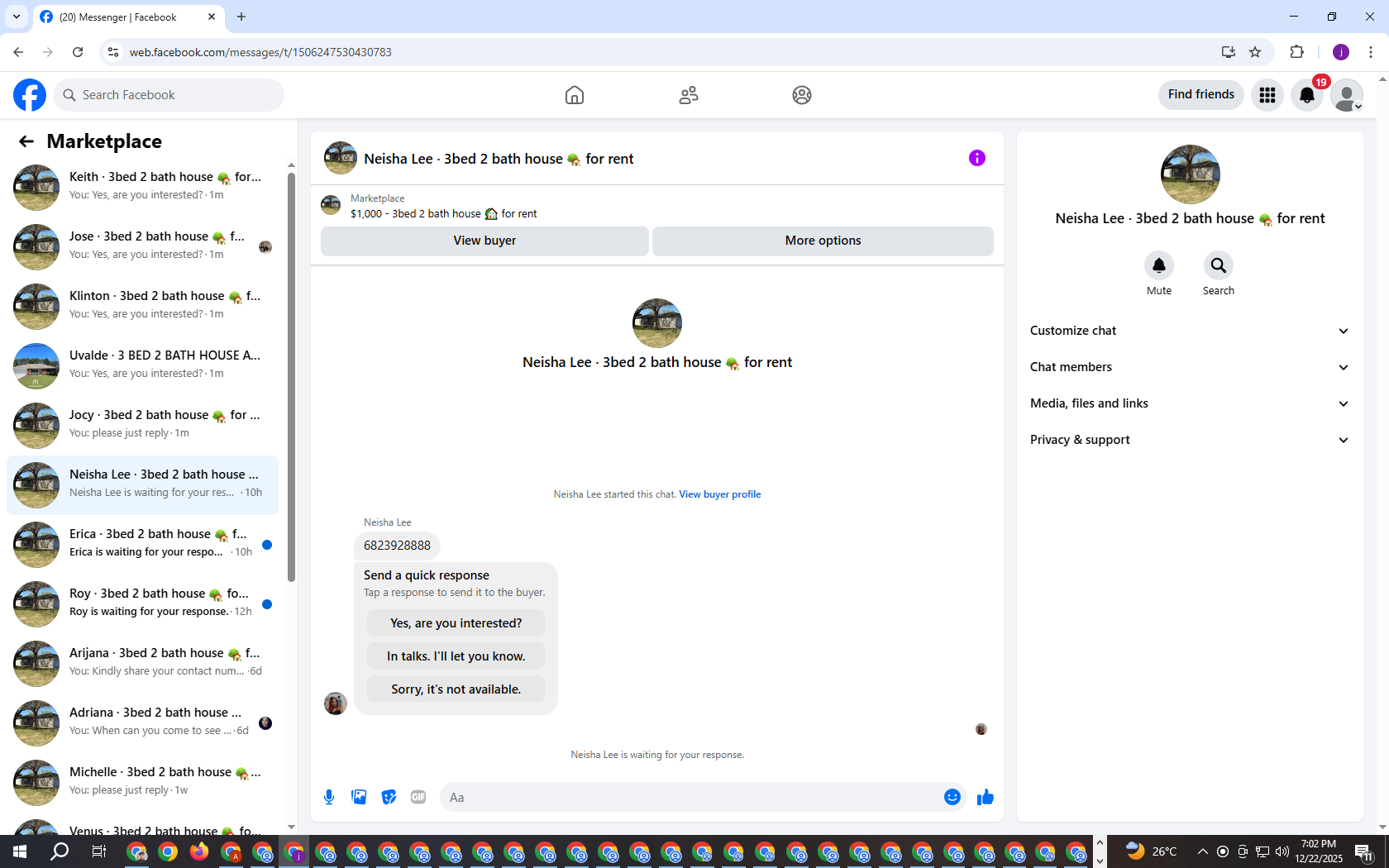Image resolution: width=1389 pixels, height=868 pixels.
Task: Open a new browser tab
Action: click(x=241, y=17)
